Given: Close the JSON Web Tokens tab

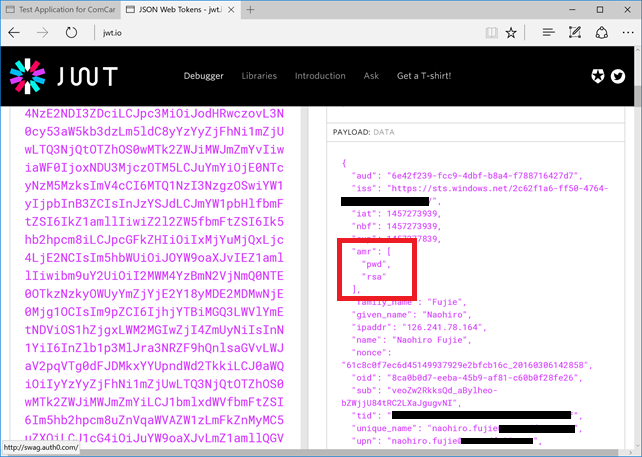Looking at the screenshot, I should (231, 10).
